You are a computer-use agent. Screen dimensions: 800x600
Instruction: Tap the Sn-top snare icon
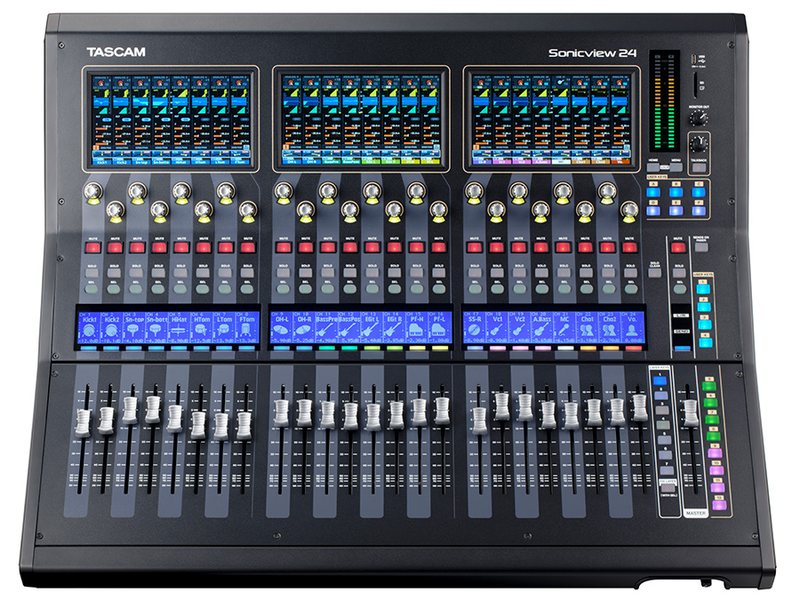[134, 332]
